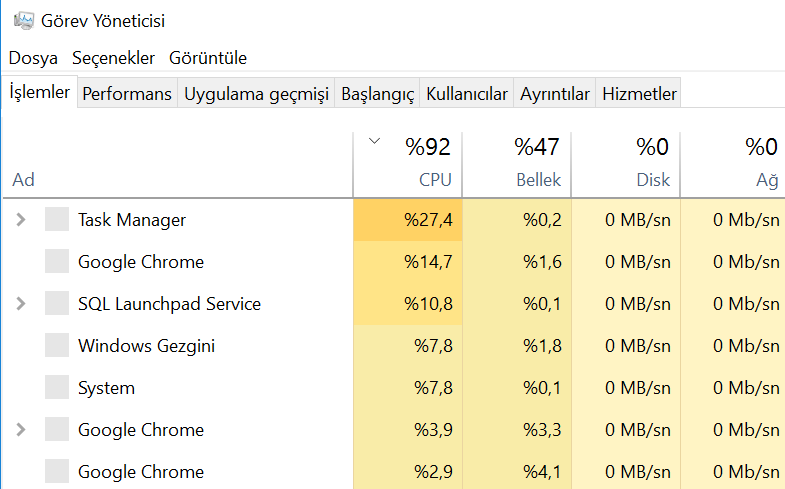Sort processes by the Bellek column
Screen dimensions: 785x489
point(517,164)
